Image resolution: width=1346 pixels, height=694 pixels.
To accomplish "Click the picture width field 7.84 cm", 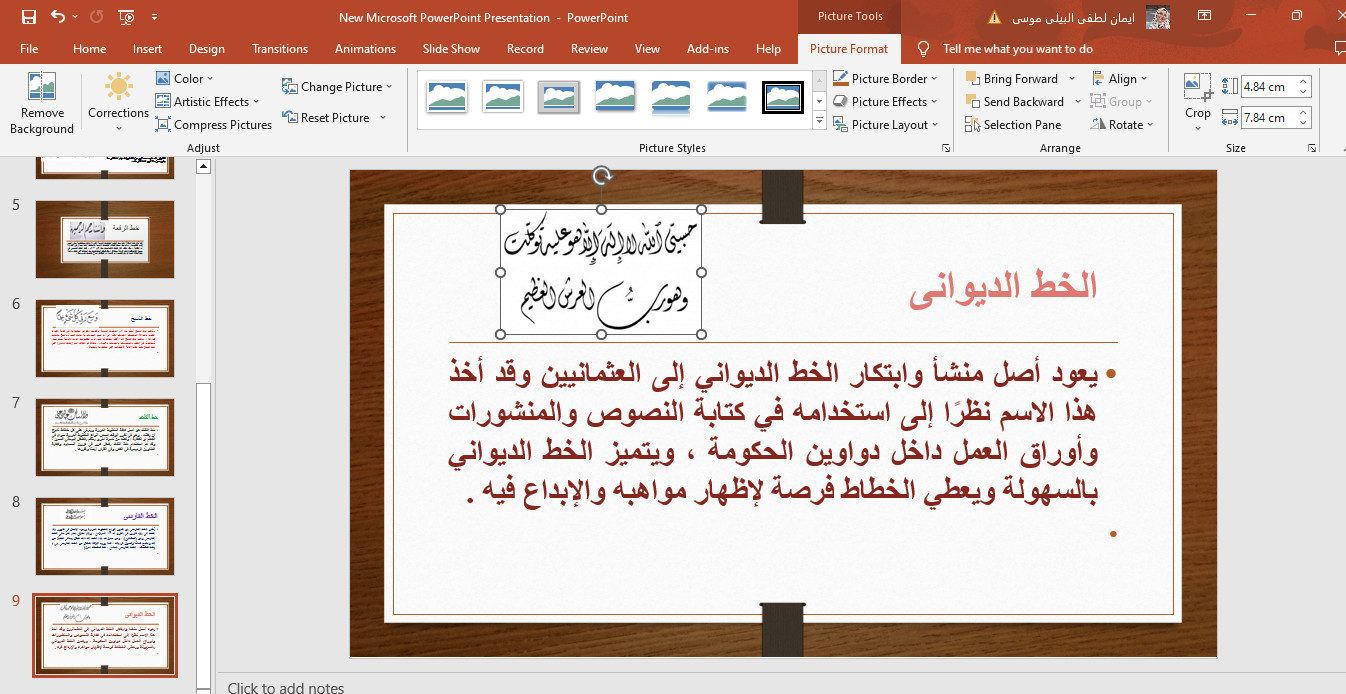I will [x=1267, y=117].
